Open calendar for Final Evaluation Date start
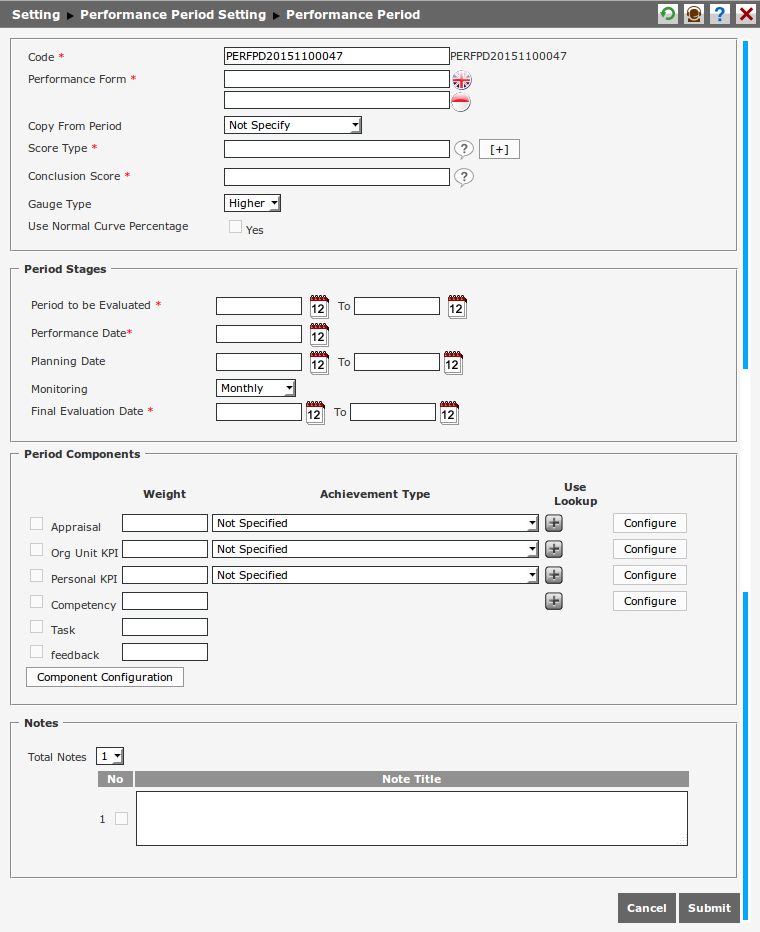 (315, 413)
